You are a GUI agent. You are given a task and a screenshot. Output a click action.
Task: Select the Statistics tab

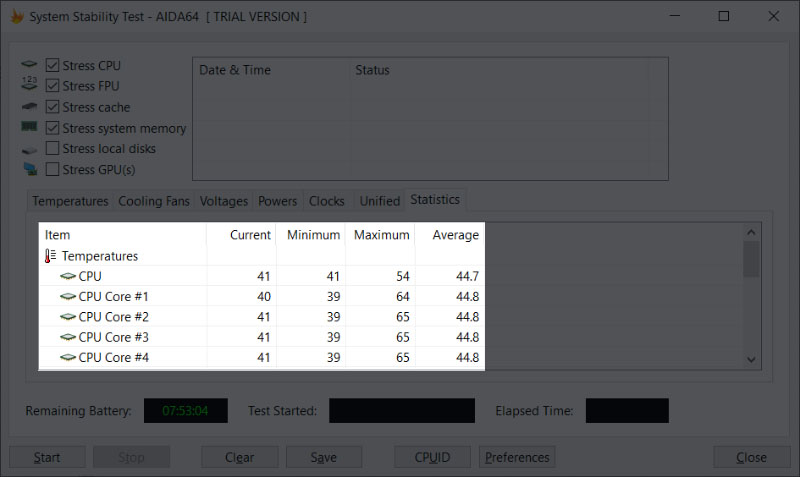[x=435, y=199]
